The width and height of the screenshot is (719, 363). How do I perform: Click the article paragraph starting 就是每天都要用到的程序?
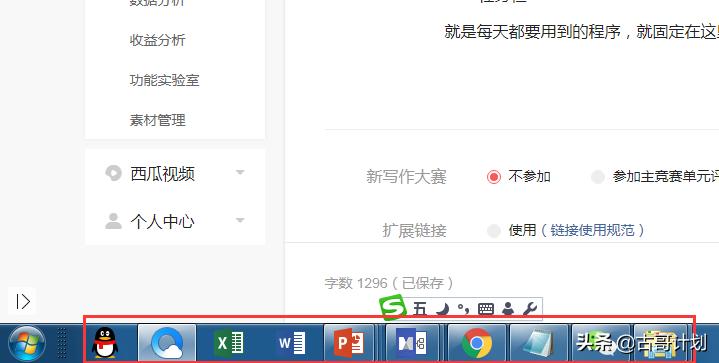click(581, 32)
